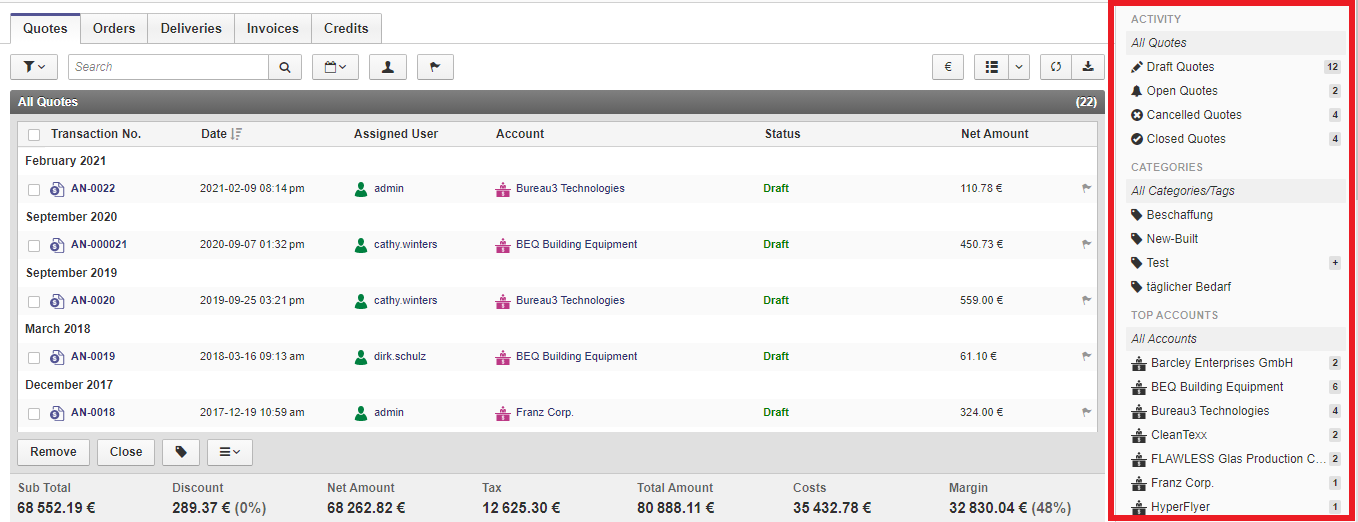Click the euro currency button
1358x522 pixels.
[947, 67]
